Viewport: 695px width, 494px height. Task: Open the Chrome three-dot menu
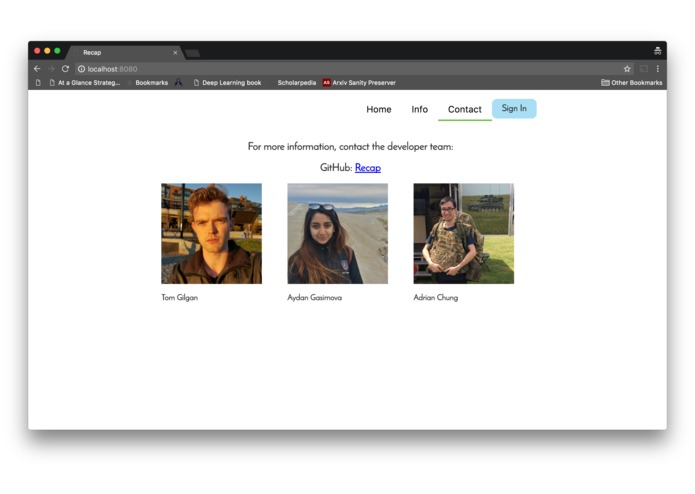click(658, 69)
